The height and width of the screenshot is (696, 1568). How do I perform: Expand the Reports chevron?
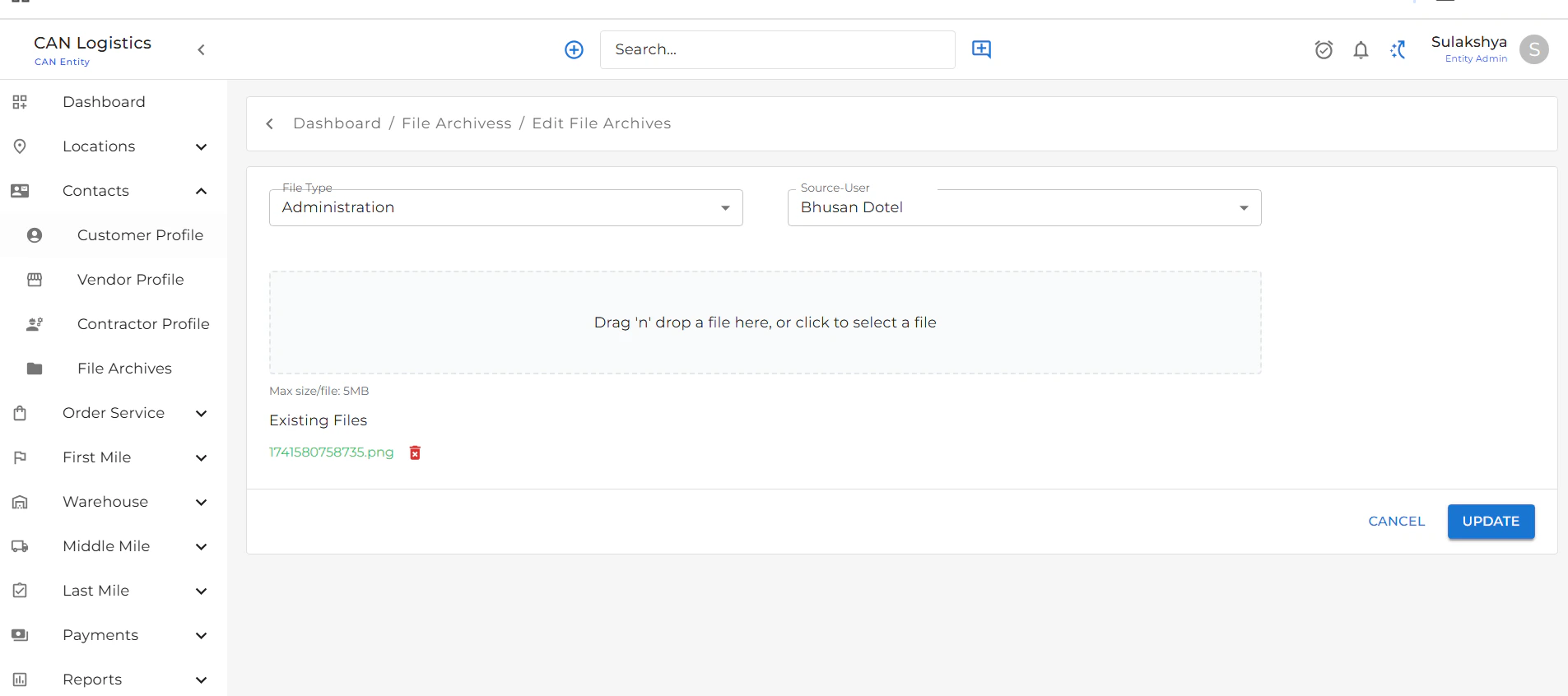coord(201,680)
